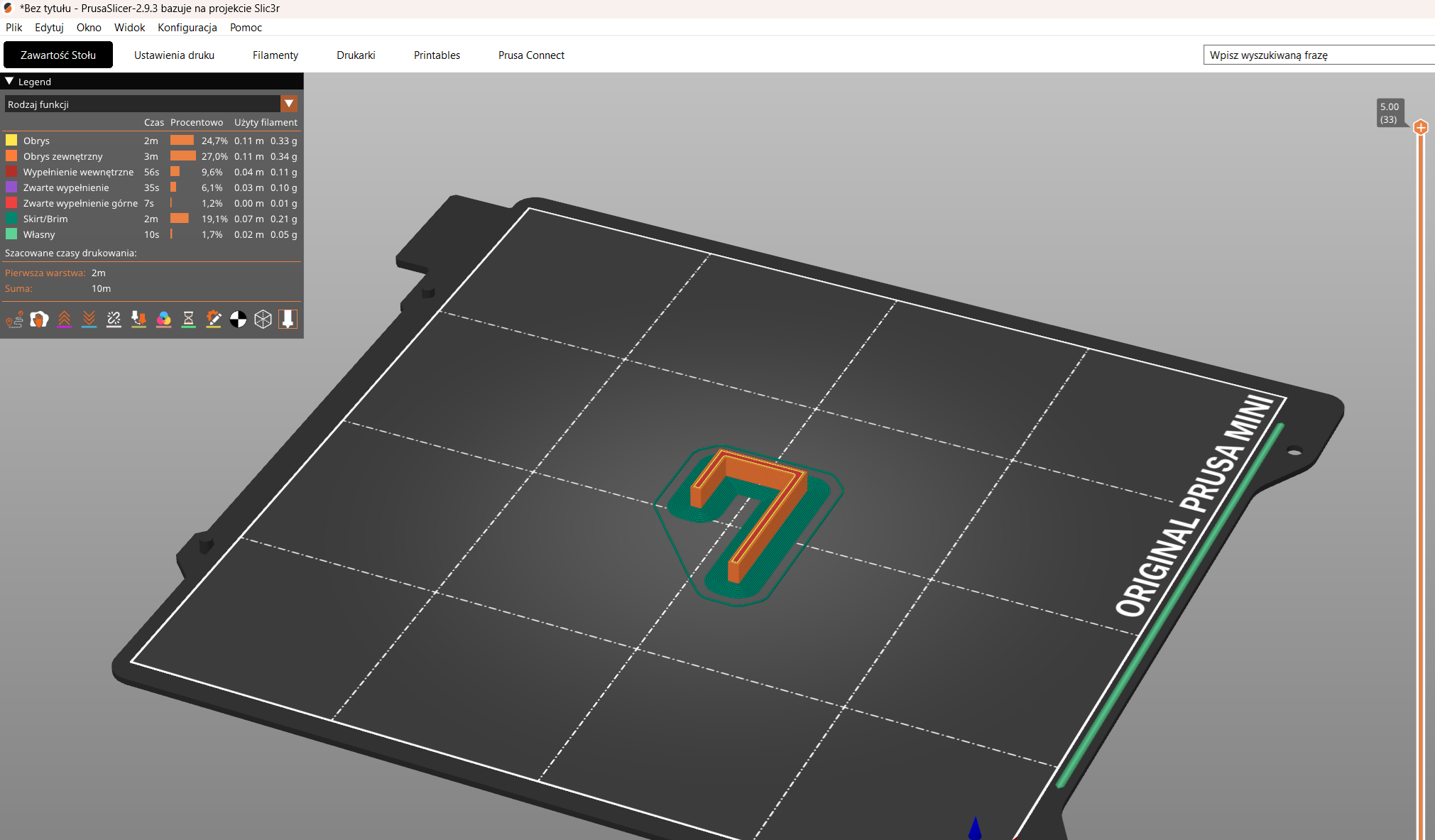Toggle retractions icon with upward chevrons

point(64,320)
